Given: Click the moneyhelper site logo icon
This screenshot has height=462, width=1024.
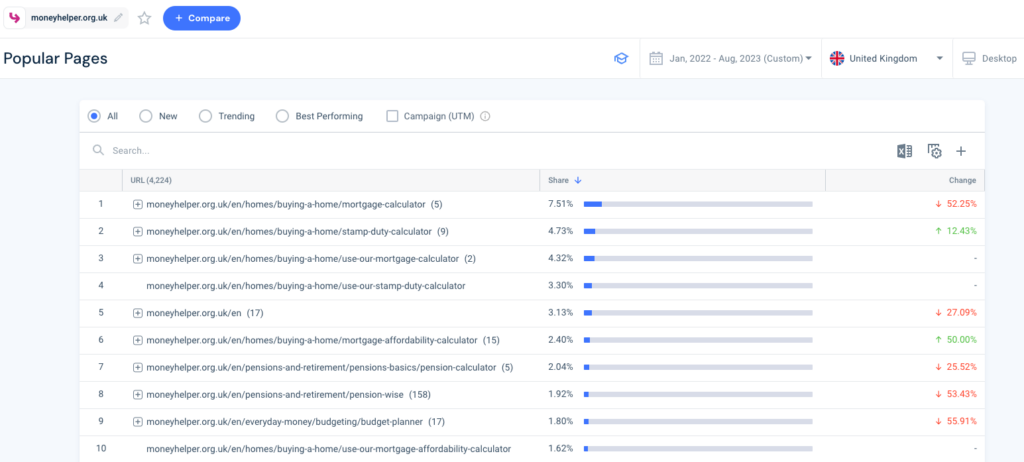Looking at the screenshot, I should 16,18.
